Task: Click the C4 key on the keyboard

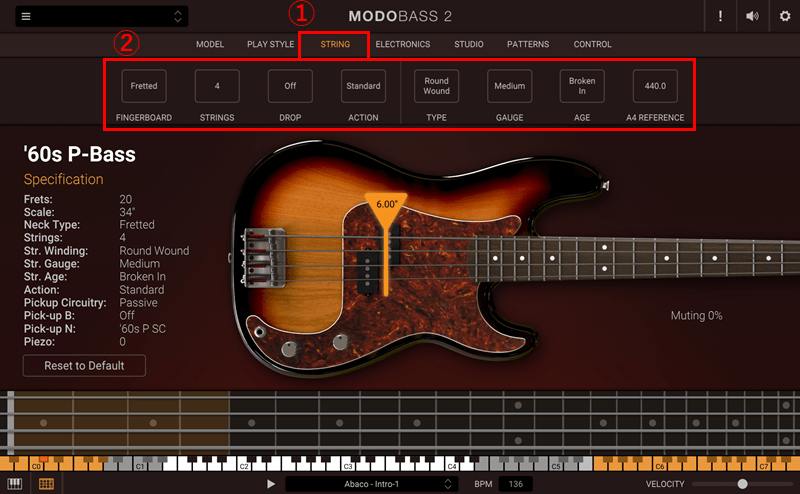Action: [452, 464]
